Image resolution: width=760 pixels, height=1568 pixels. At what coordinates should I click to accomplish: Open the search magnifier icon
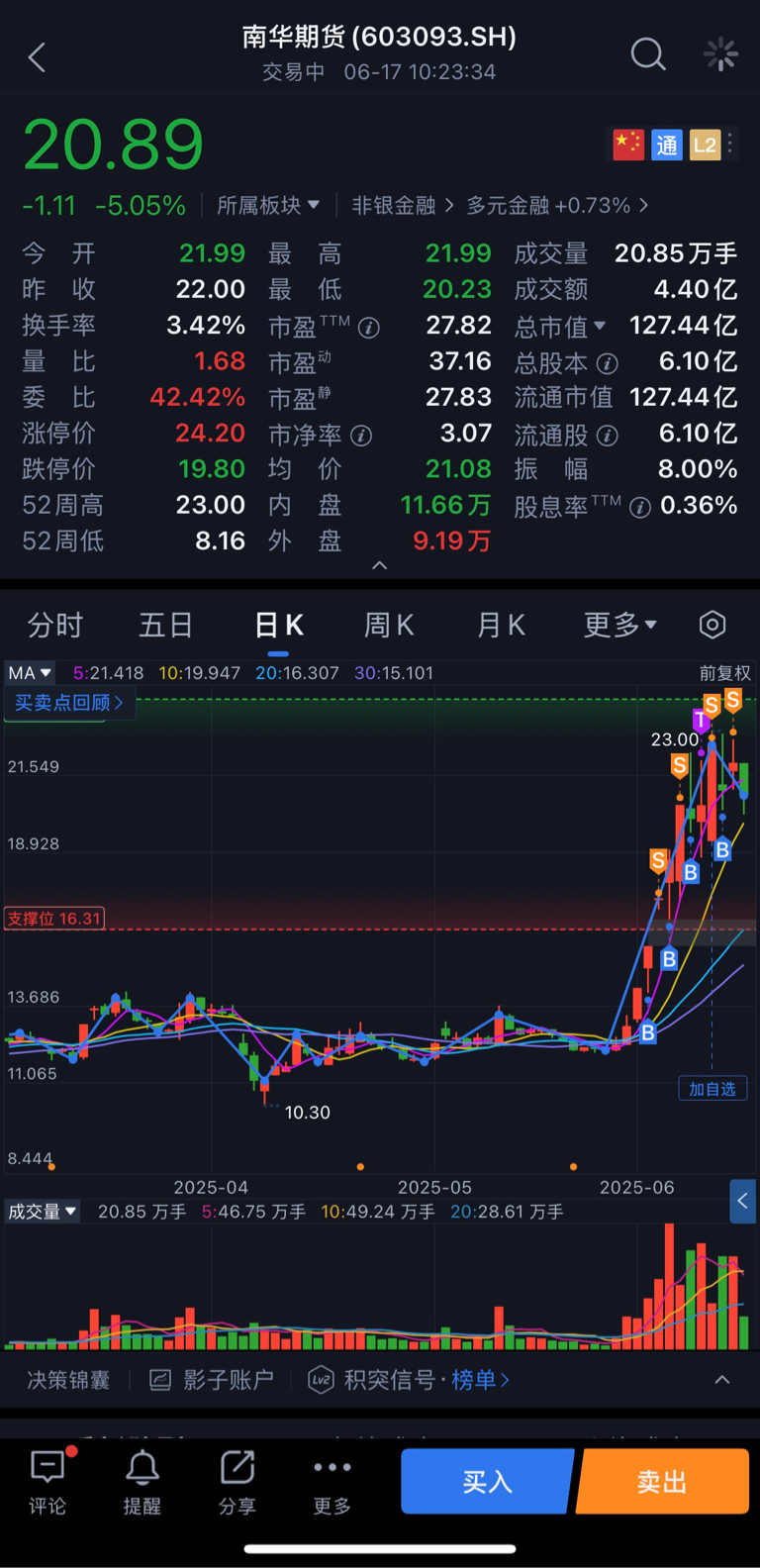(x=648, y=54)
